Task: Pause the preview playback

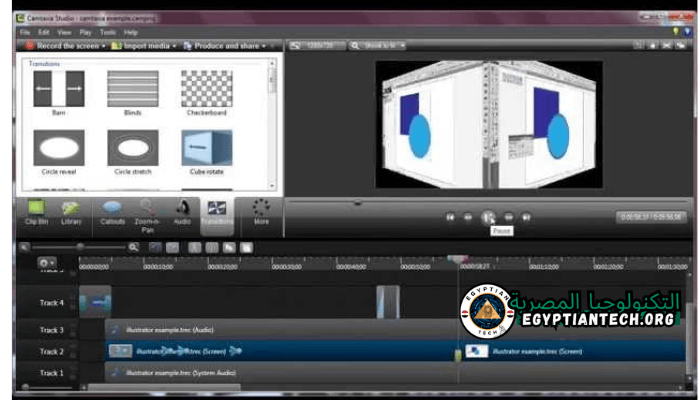Action: click(x=488, y=217)
